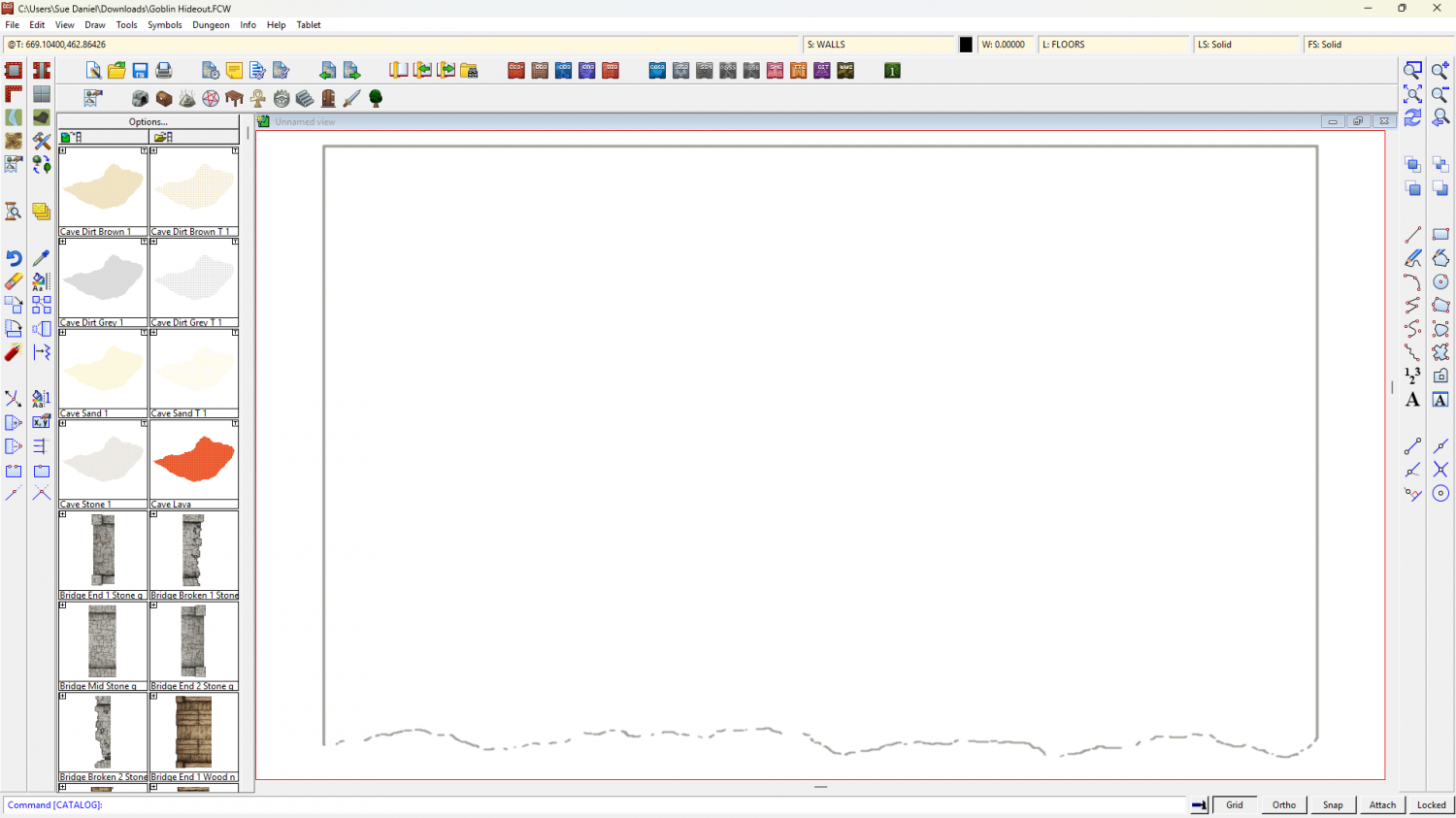1456x818 pixels.
Task: Open the S: WALLS sheet selector
Action: click(x=878, y=45)
